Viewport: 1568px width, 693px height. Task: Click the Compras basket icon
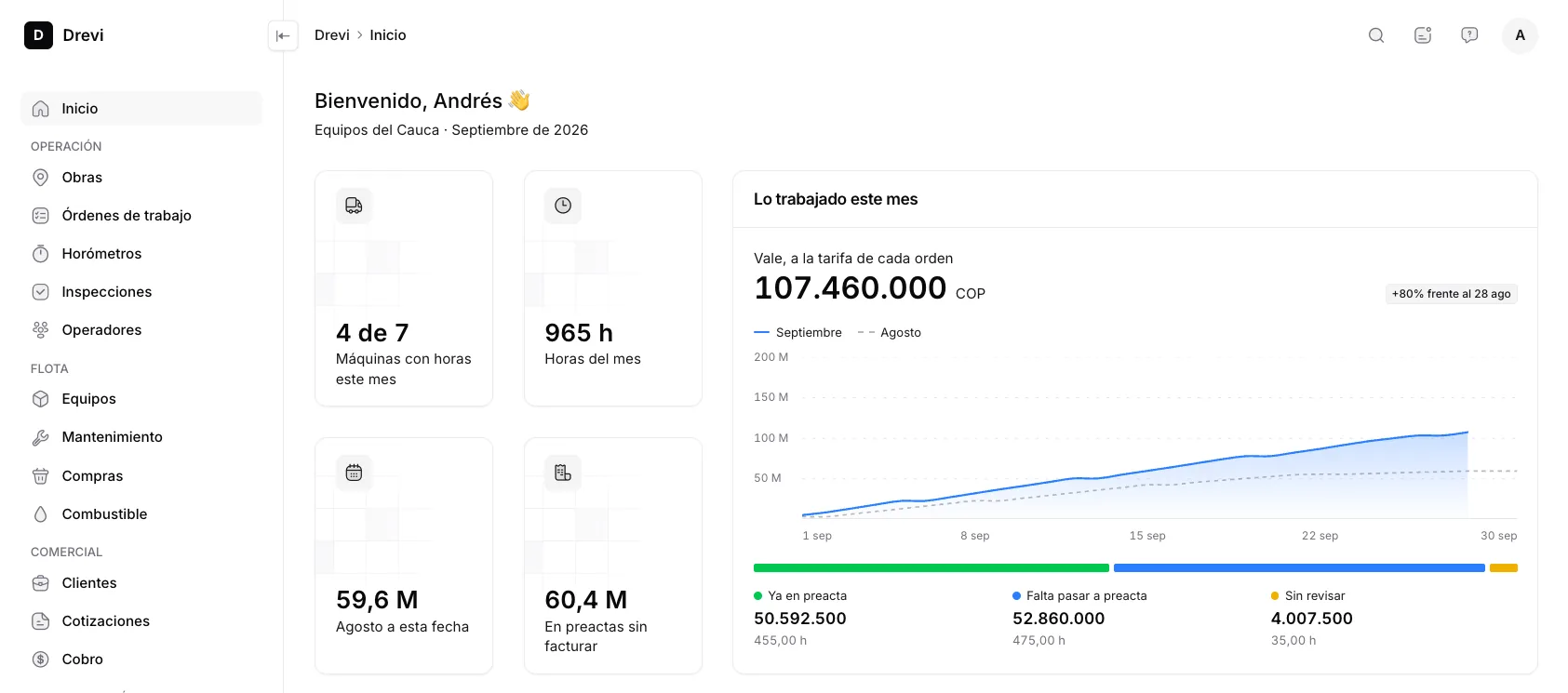(x=41, y=476)
